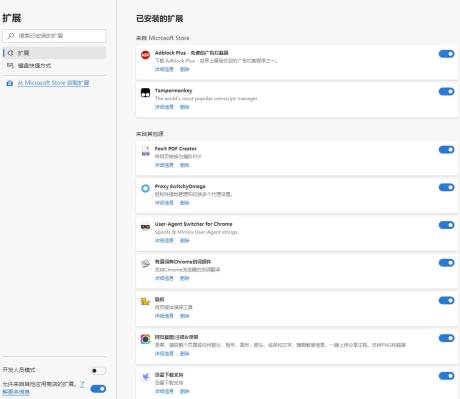Click the camera screenshot extension icon

tap(145, 339)
